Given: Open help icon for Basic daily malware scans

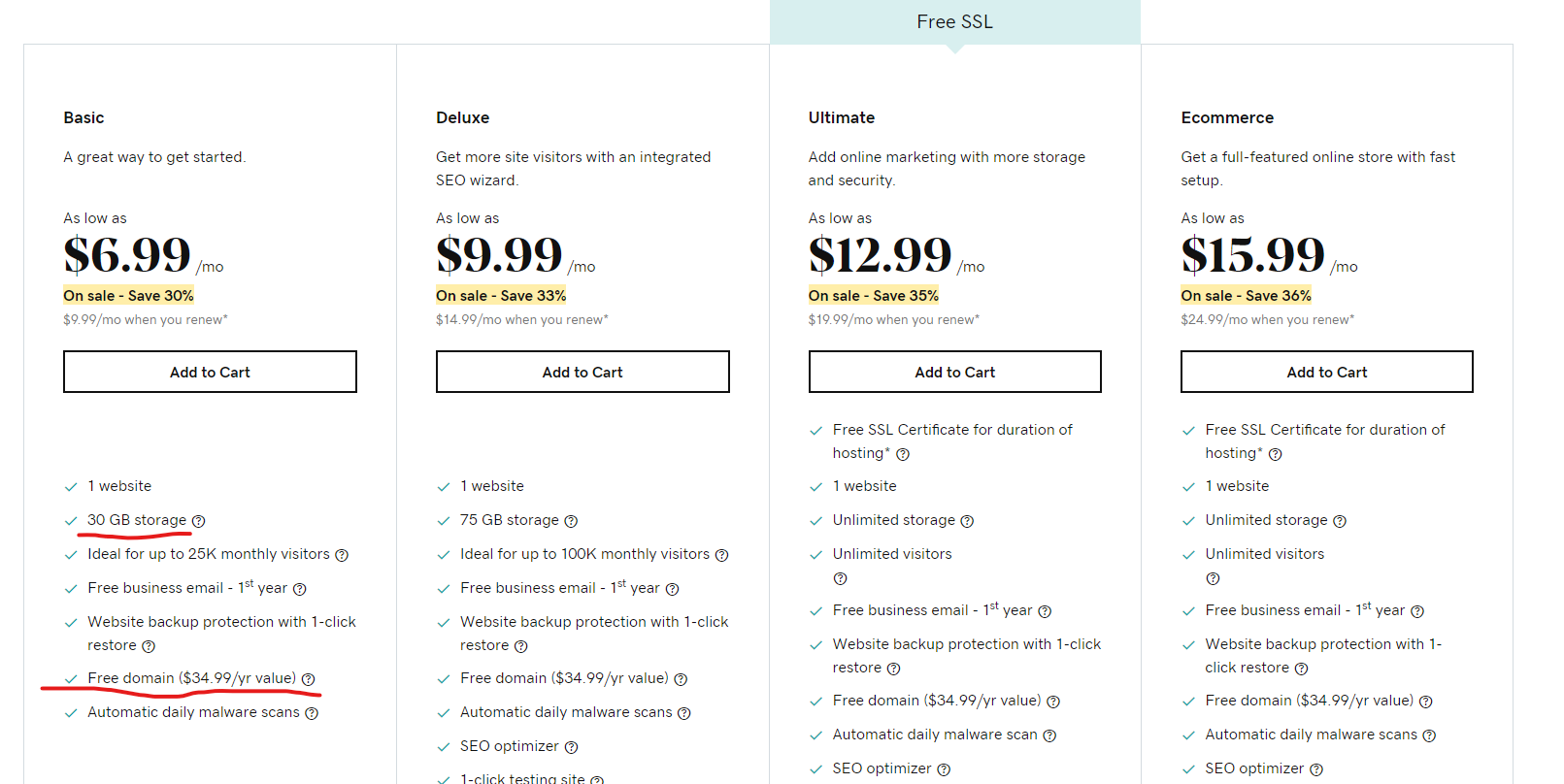Looking at the screenshot, I should point(312,713).
